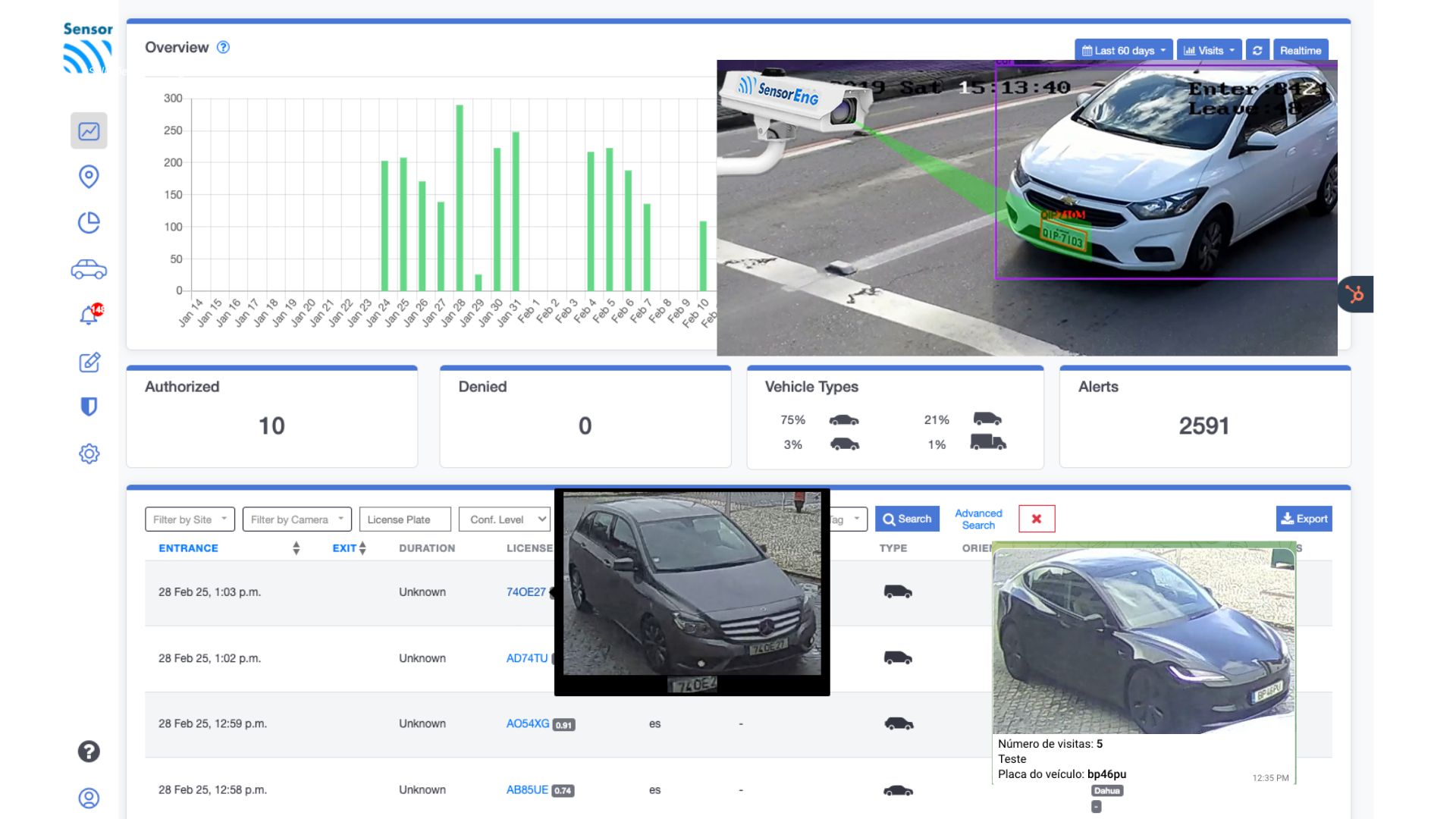Open the settings gear sidebar icon
The height and width of the screenshot is (819, 1456).
tap(89, 453)
